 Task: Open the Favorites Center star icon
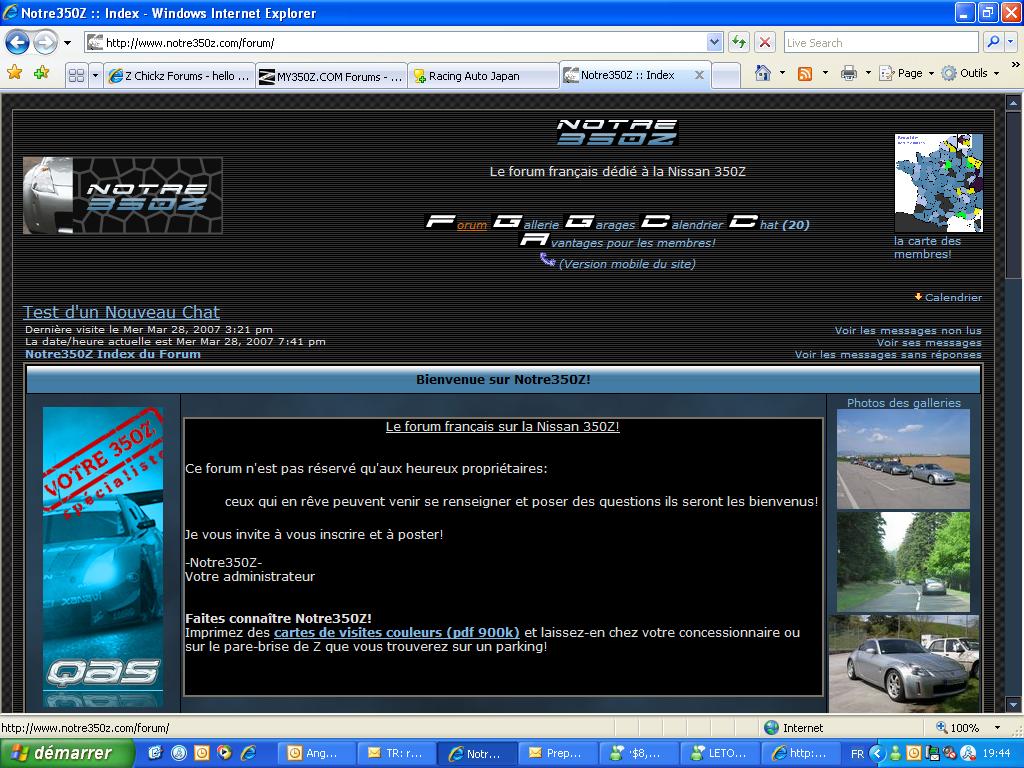click(x=14, y=73)
